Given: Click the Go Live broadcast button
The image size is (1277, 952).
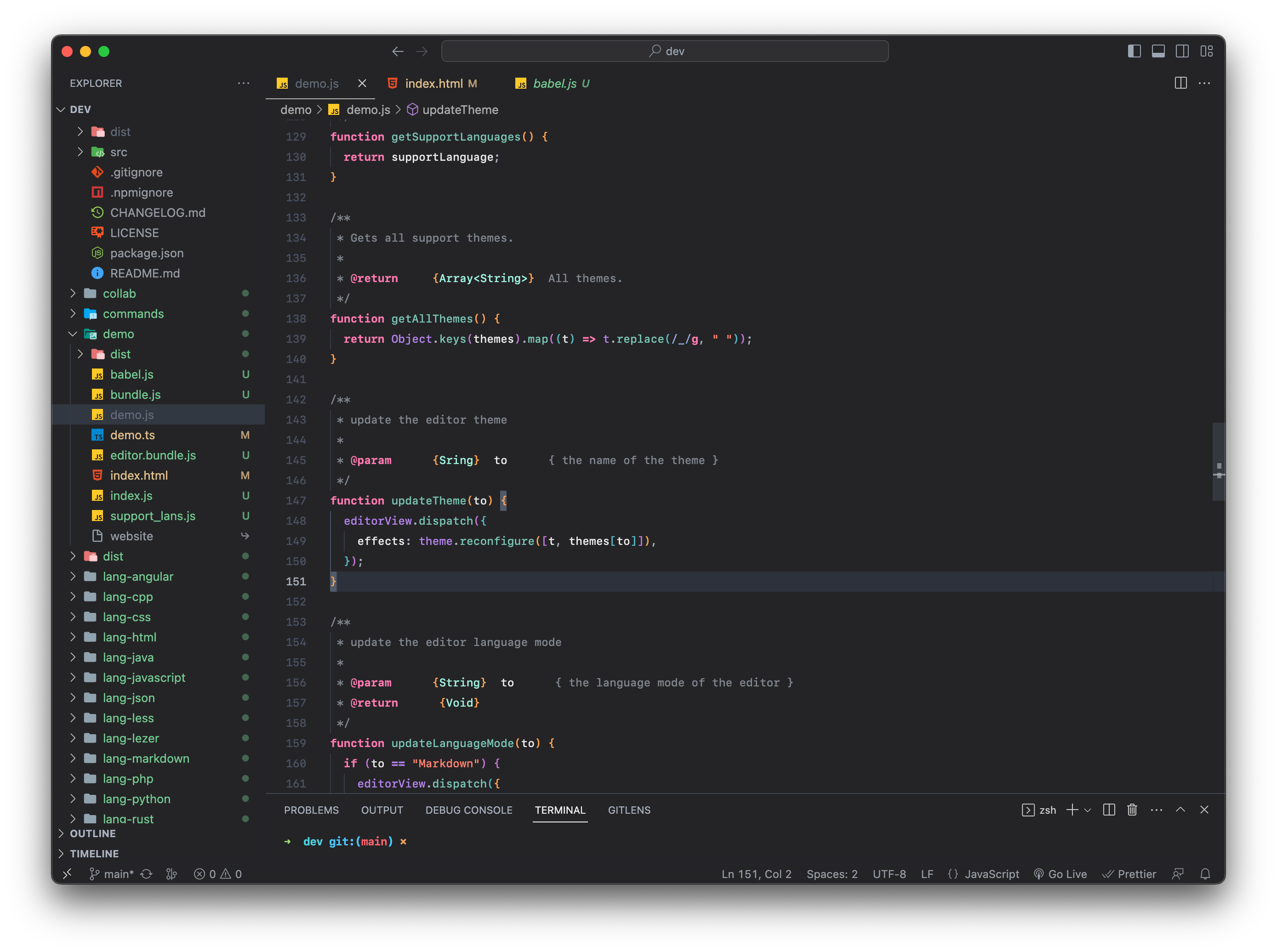Looking at the screenshot, I should [x=1060, y=873].
